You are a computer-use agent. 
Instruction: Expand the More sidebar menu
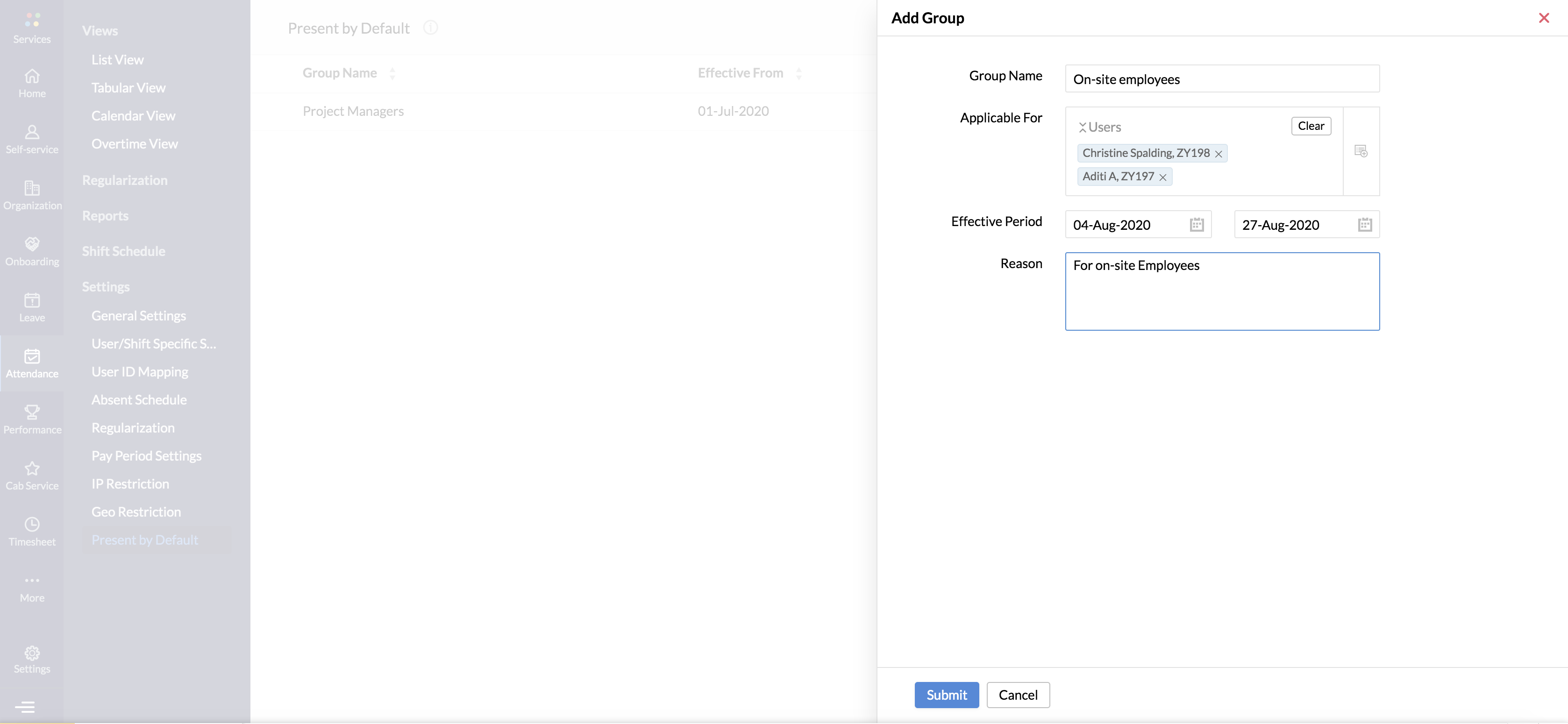tap(32, 588)
